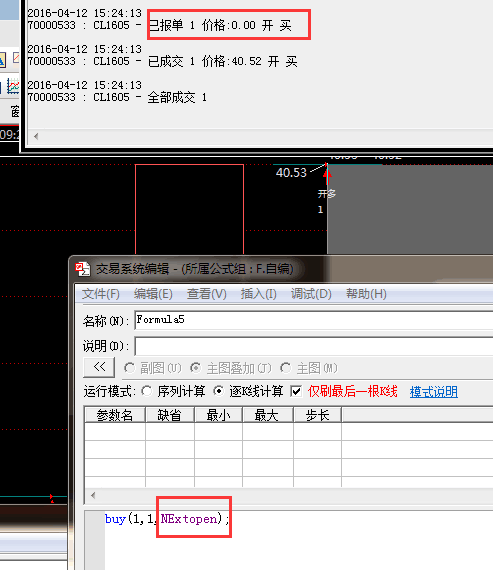Click first empty parameter name cell

[115, 431]
